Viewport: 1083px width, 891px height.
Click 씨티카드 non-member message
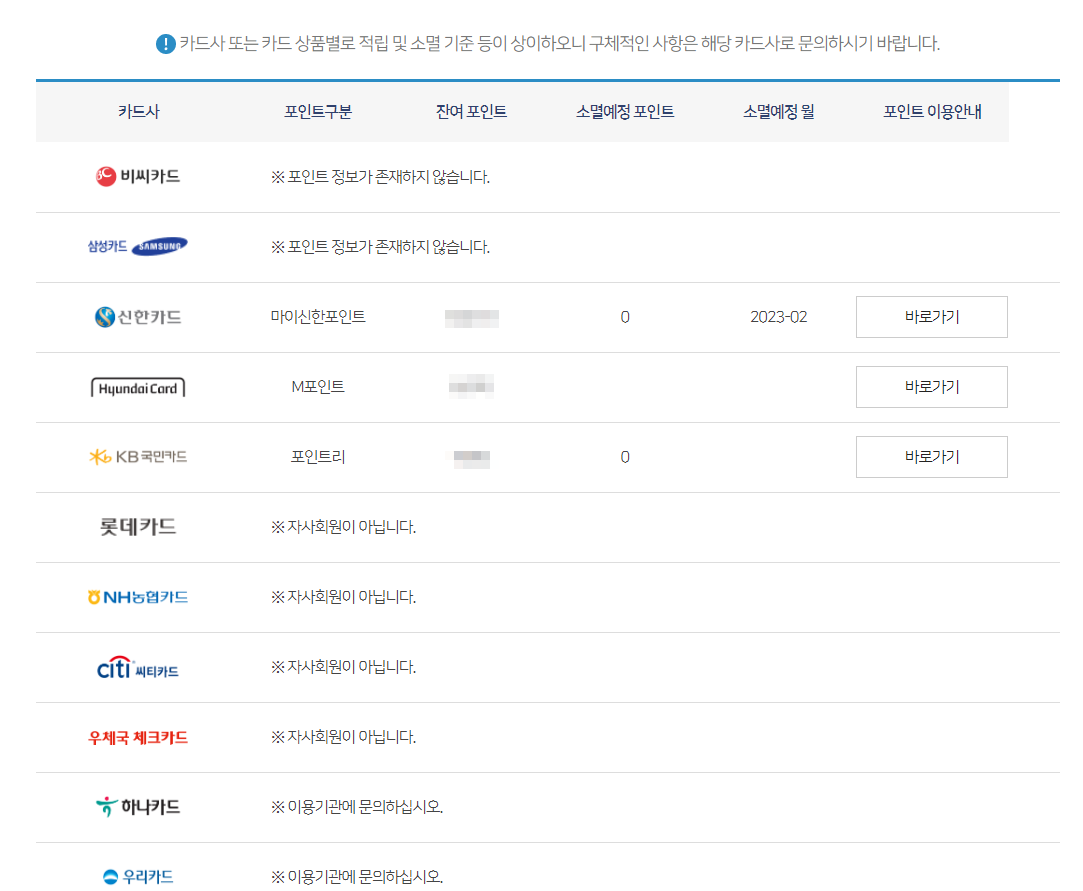pos(343,667)
